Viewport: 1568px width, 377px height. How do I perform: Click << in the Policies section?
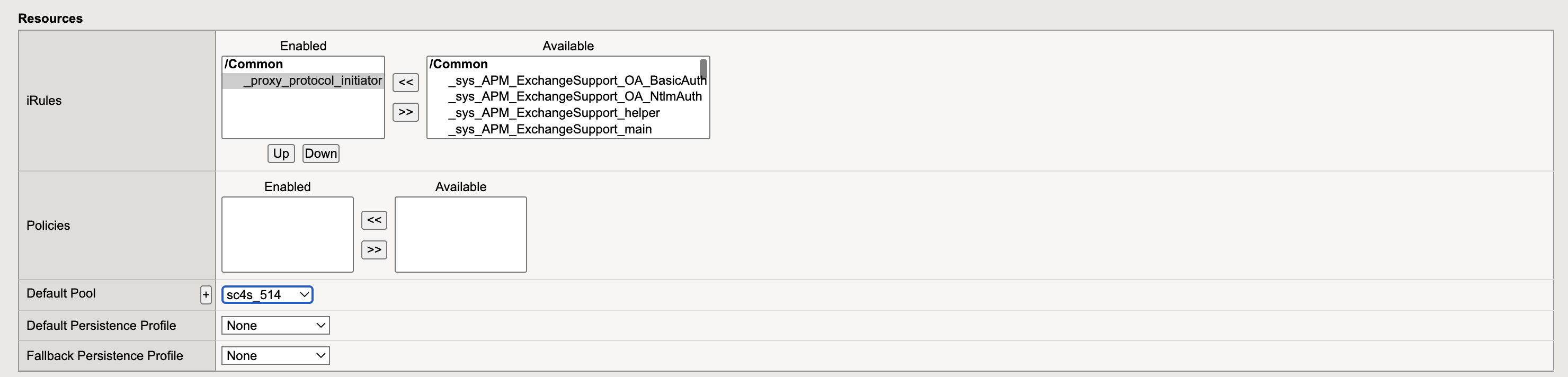tap(374, 220)
